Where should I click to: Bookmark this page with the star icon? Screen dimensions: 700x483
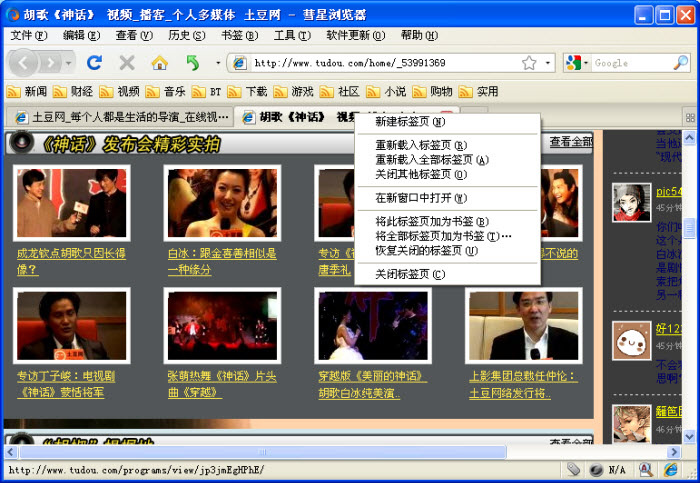tap(529, 63)
